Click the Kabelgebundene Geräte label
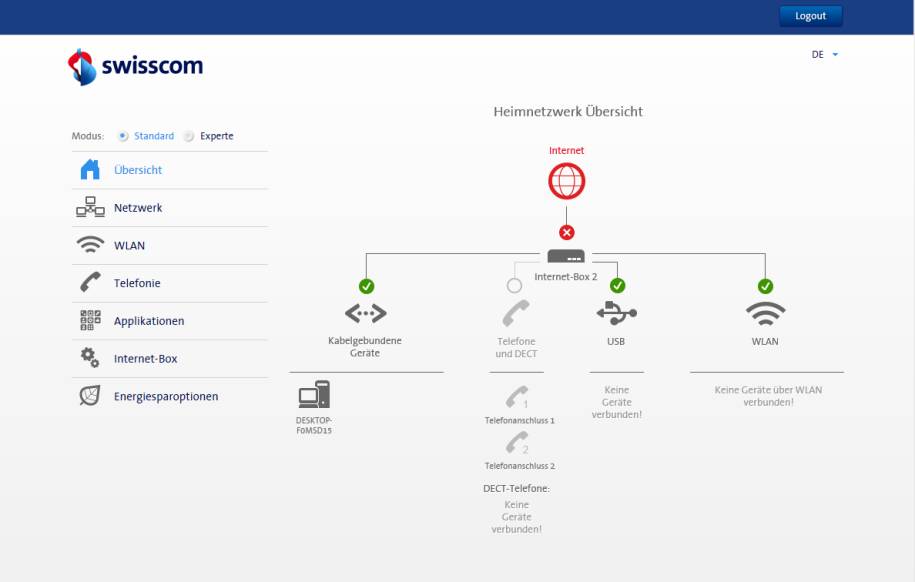 365,347
